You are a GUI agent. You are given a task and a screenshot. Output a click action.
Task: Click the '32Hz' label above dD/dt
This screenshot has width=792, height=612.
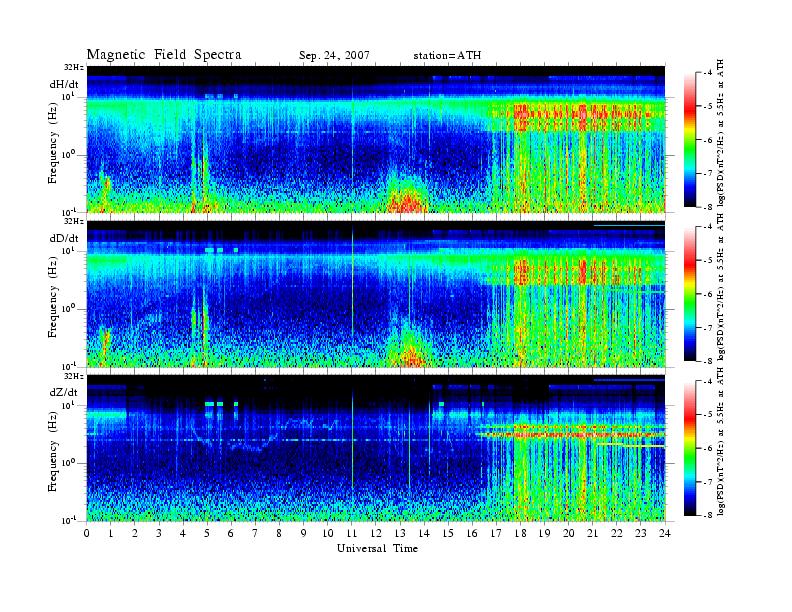(73, 221)
